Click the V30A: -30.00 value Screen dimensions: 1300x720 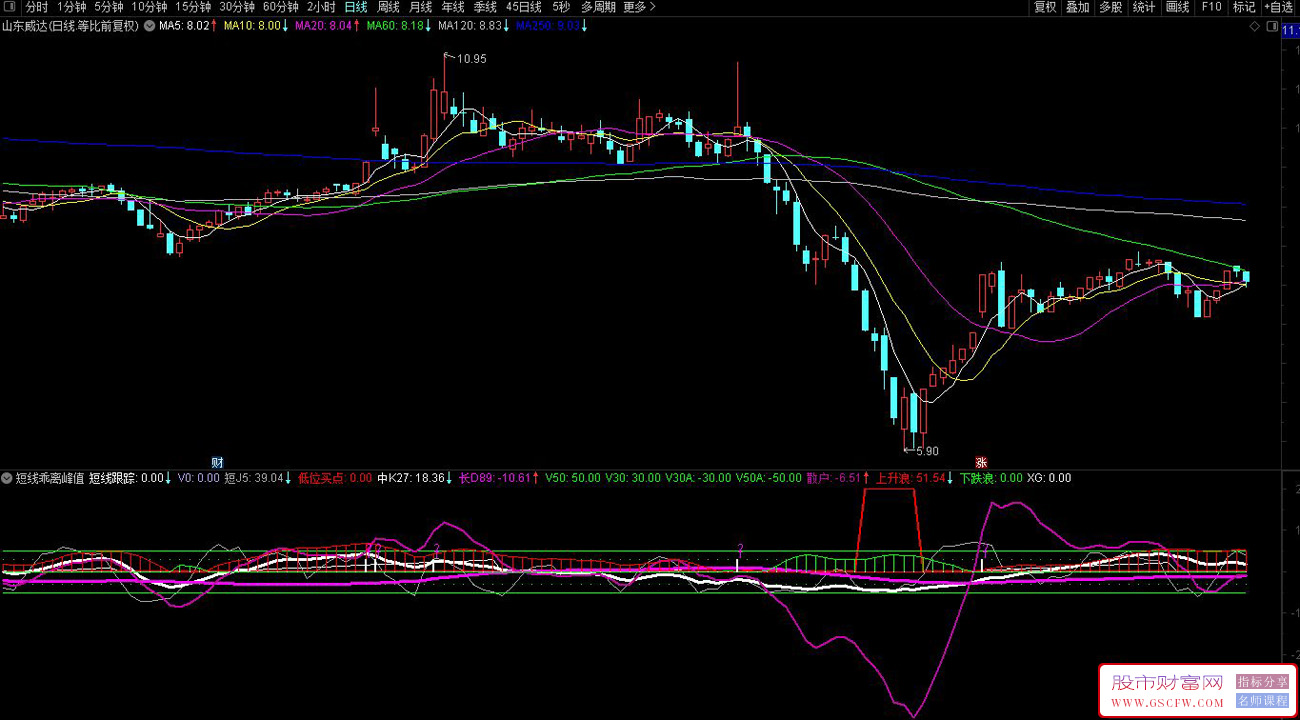[x=698, y=478]
